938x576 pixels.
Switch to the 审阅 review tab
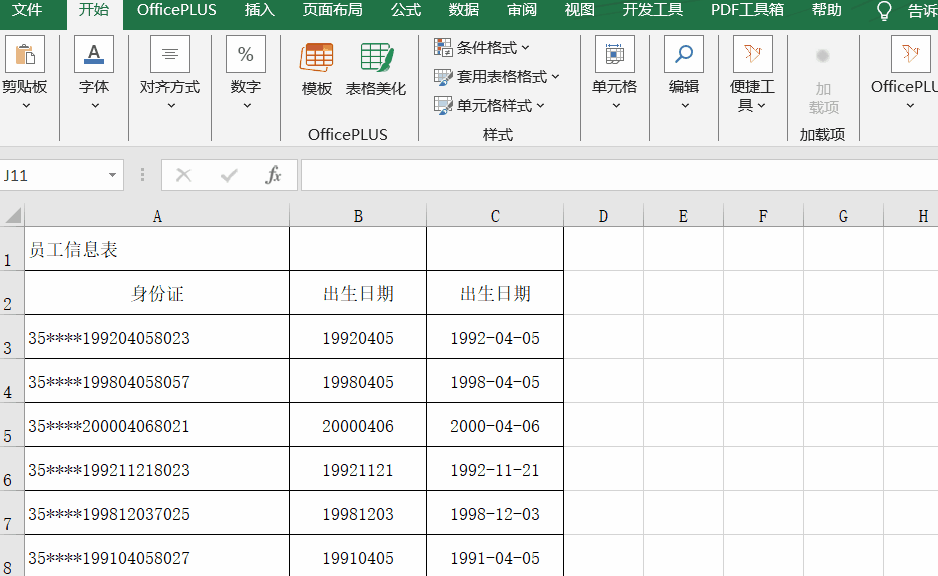click(522, 10)
